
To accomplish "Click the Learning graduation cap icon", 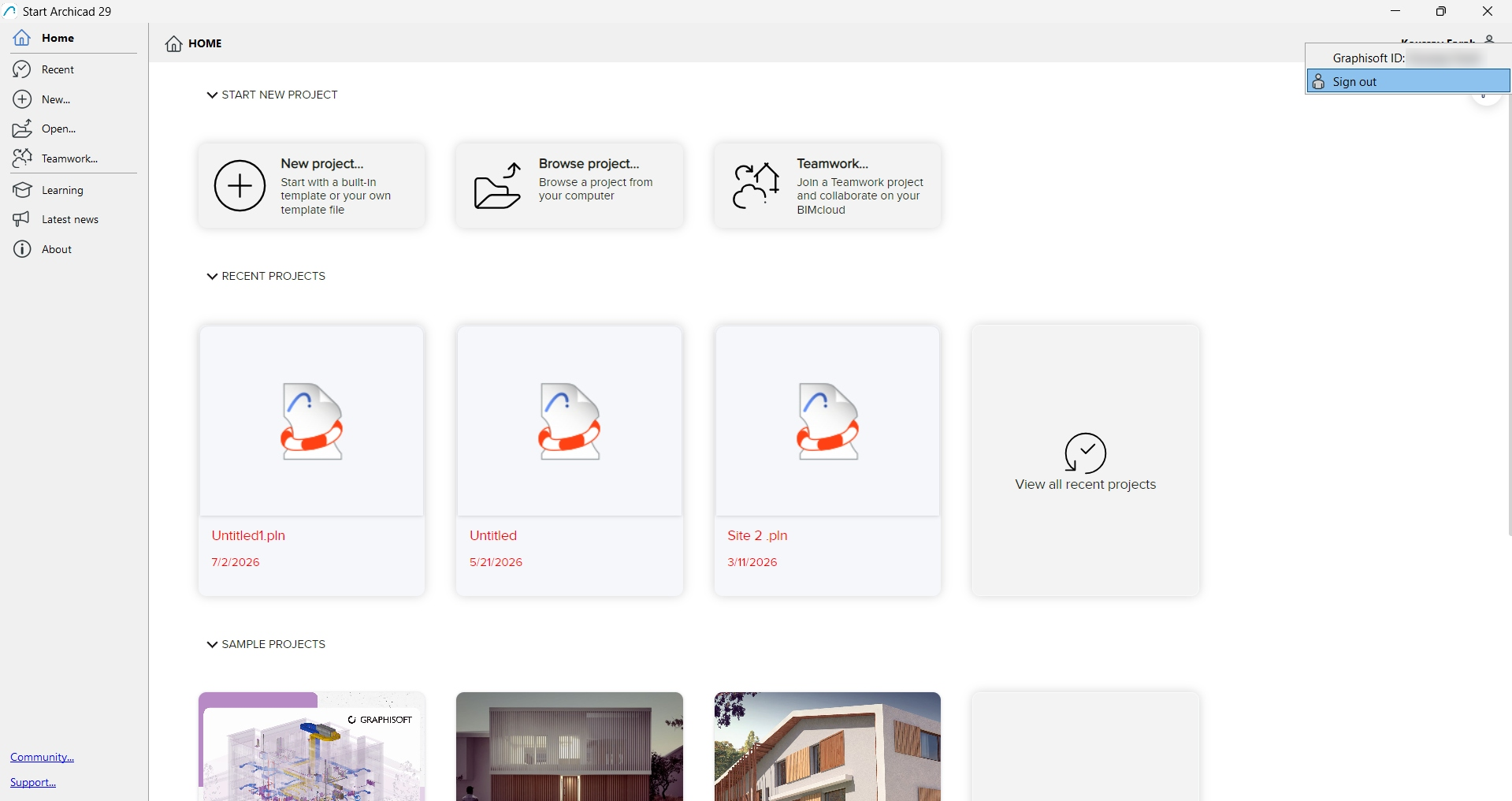I will [22, 190].
